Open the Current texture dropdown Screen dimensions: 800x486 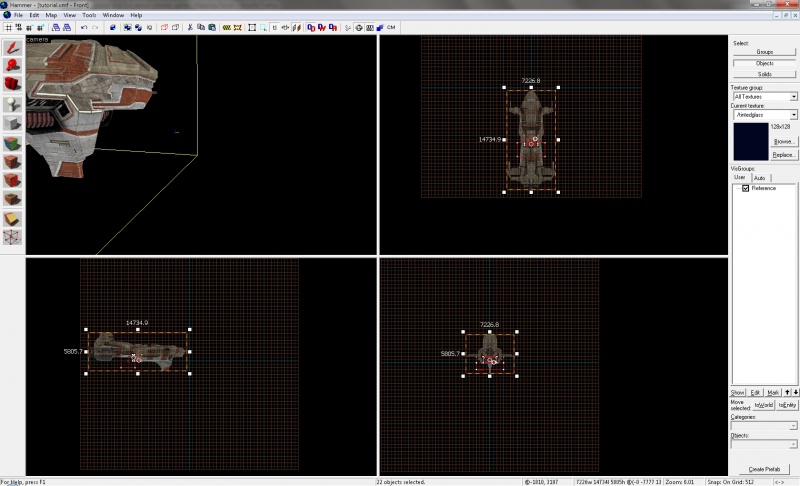(765, 115)
